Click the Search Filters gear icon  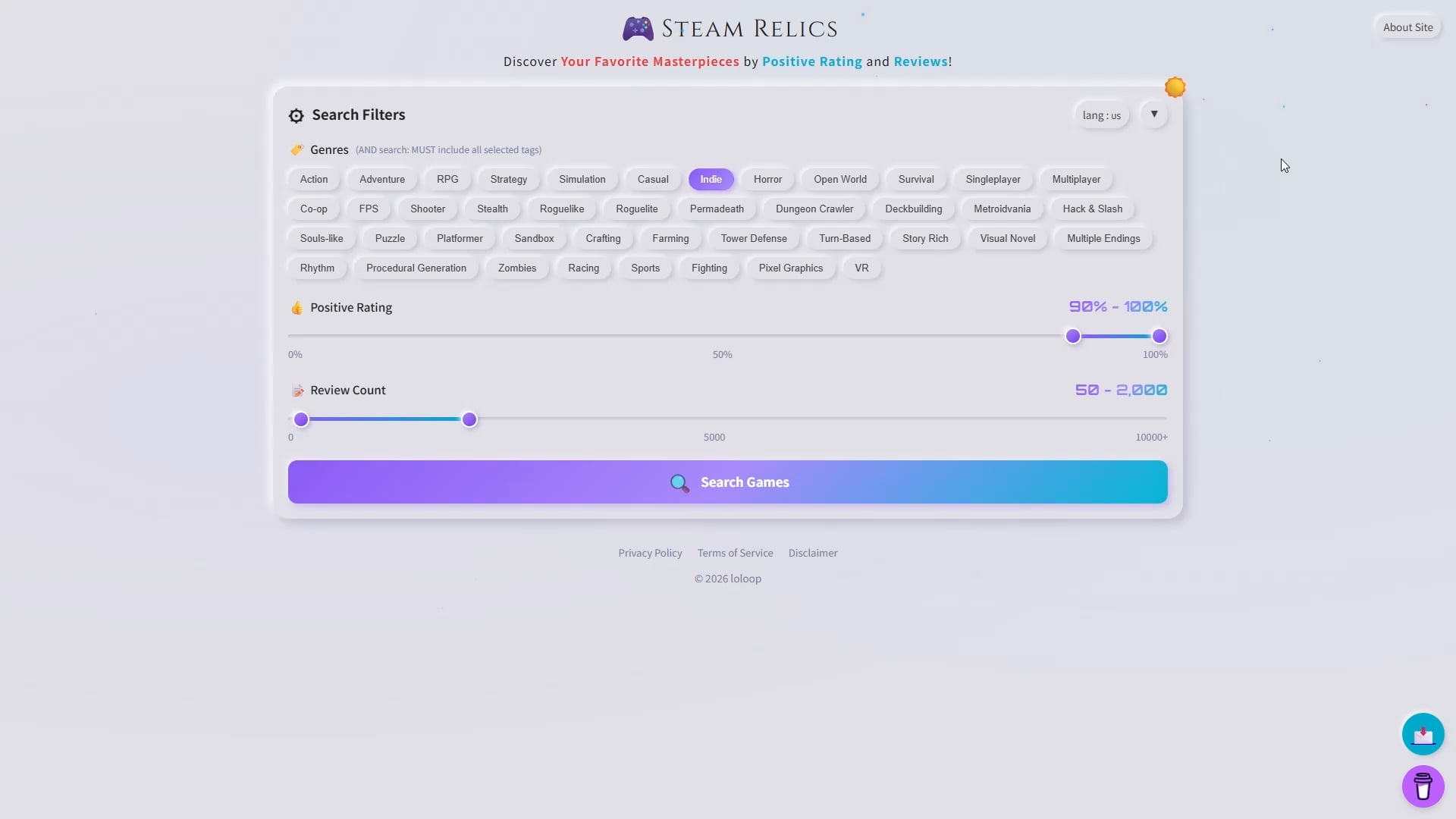pos(297,115)
